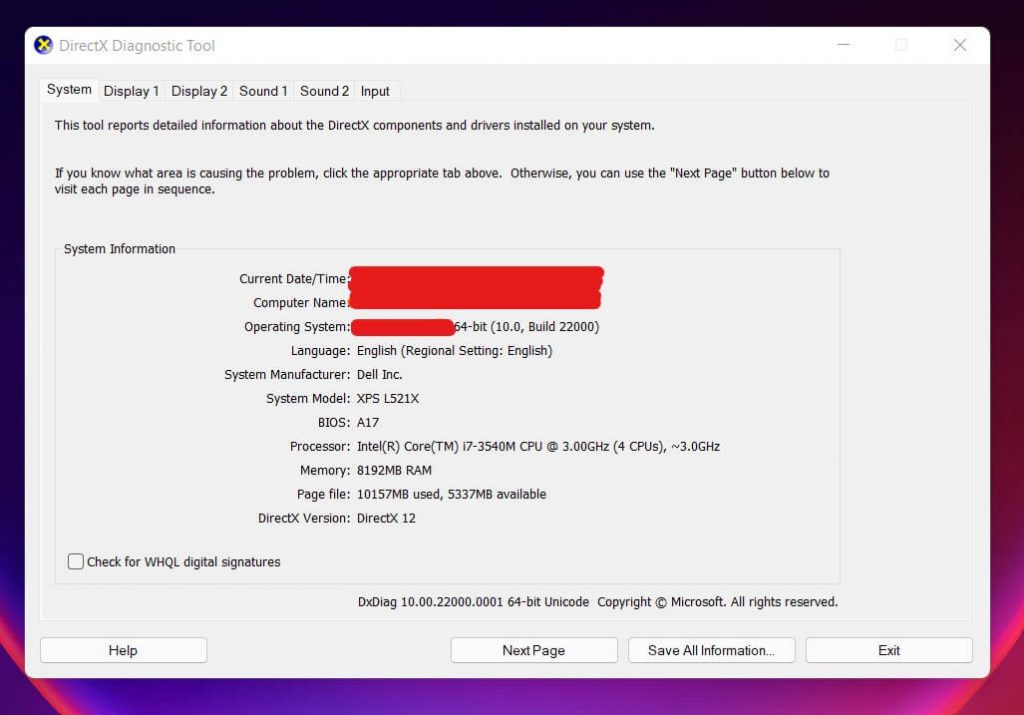Open the Input tab

tap(375, 91)
